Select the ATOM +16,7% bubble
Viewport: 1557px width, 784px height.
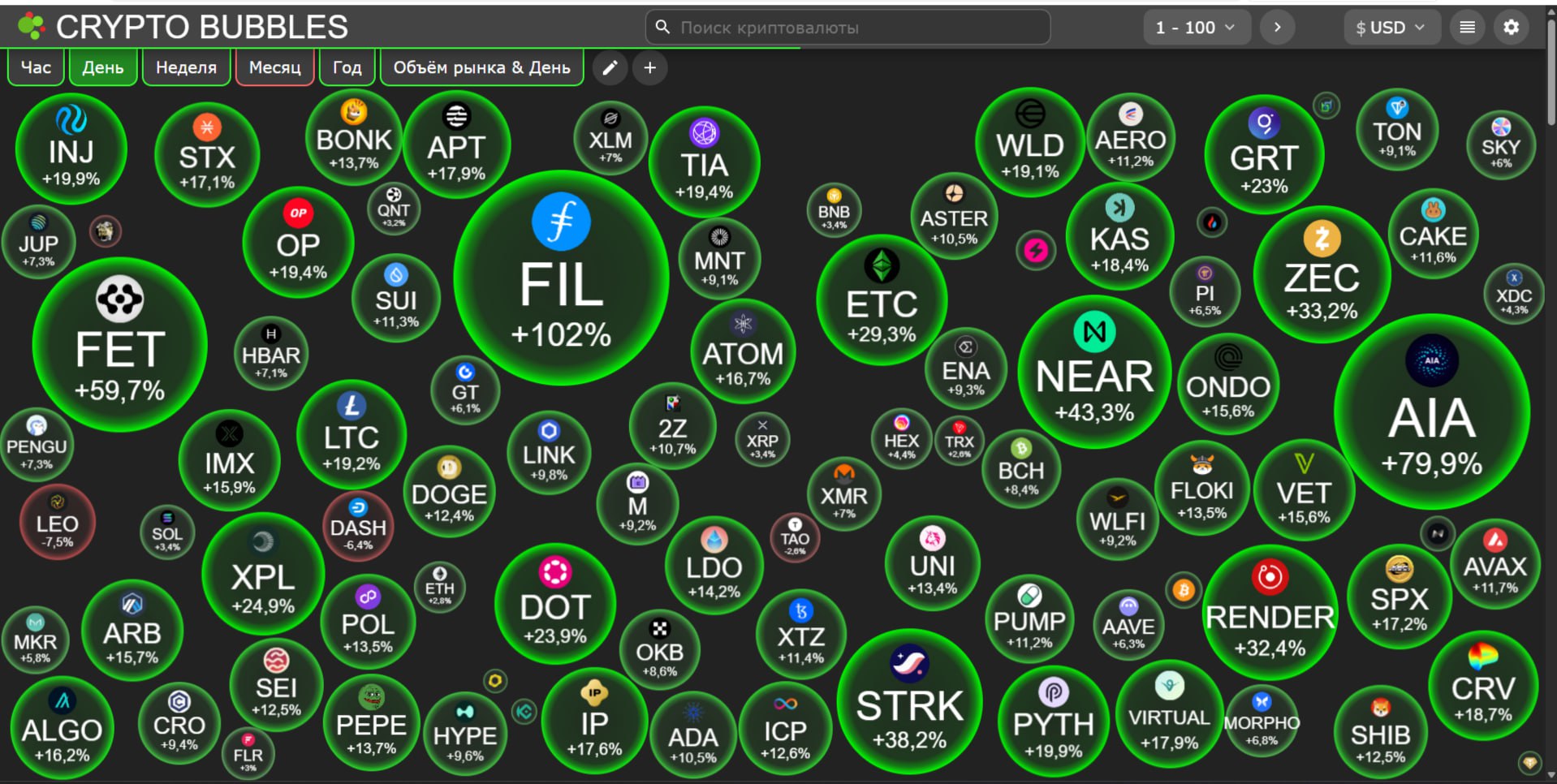[743, 351]
